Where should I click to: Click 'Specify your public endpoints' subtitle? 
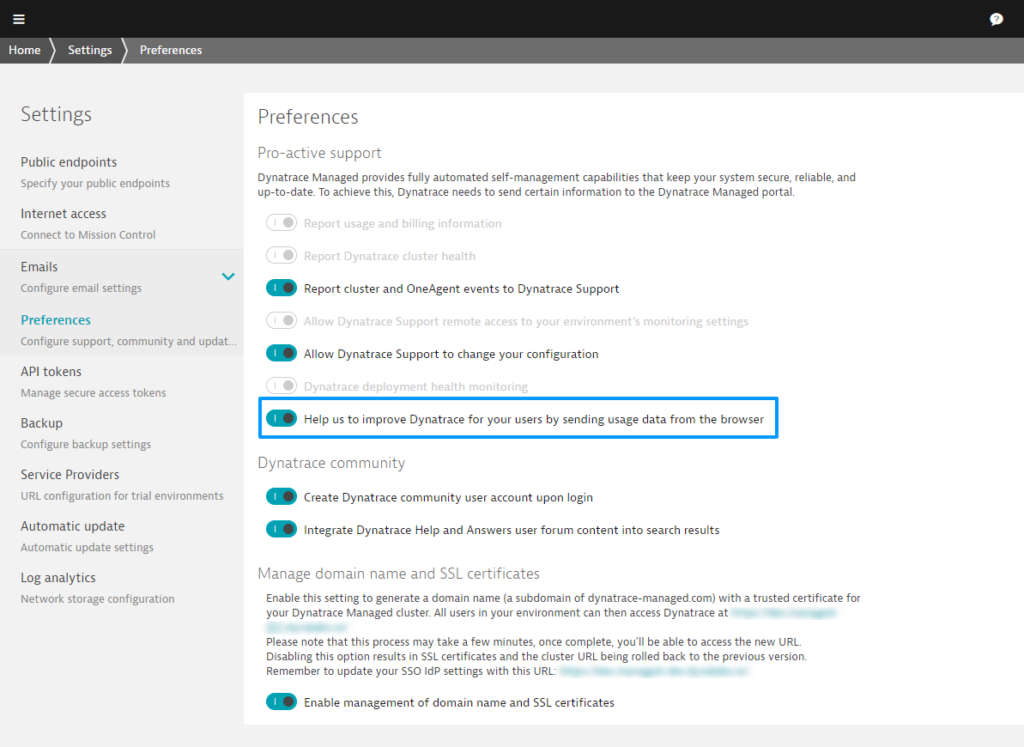click(x=95, y=183)
